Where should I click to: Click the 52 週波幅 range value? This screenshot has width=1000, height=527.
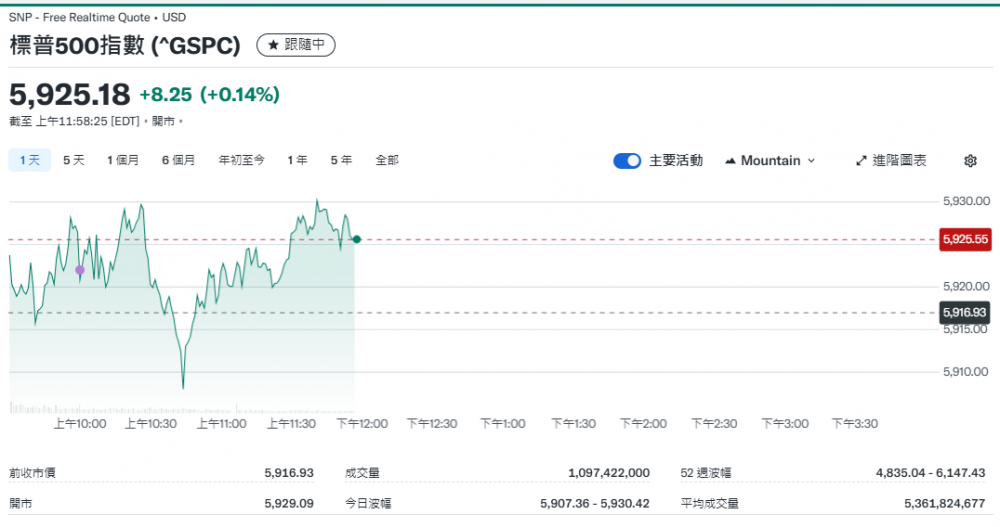point(931,473)
